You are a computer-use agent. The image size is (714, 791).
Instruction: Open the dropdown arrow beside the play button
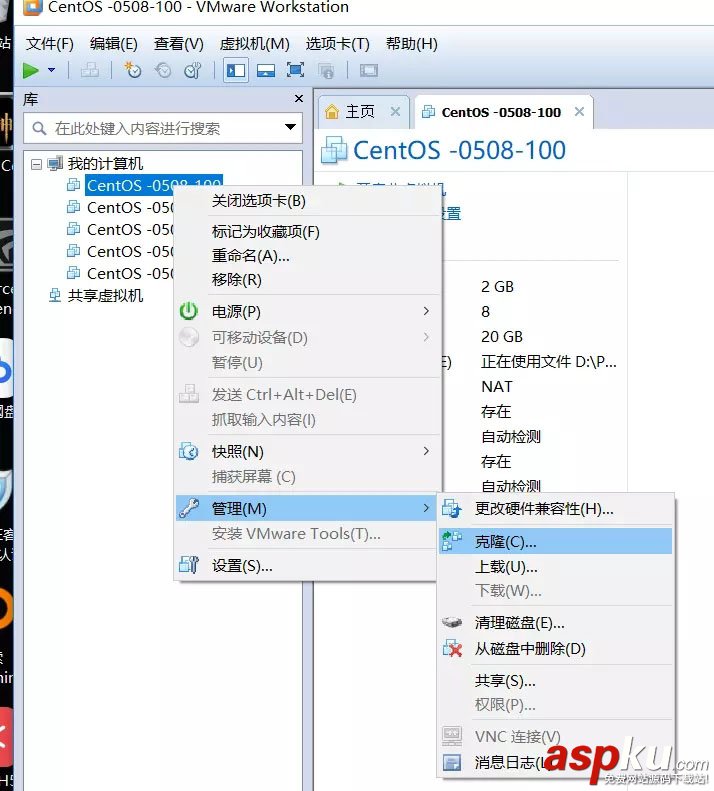pos(51,70)
